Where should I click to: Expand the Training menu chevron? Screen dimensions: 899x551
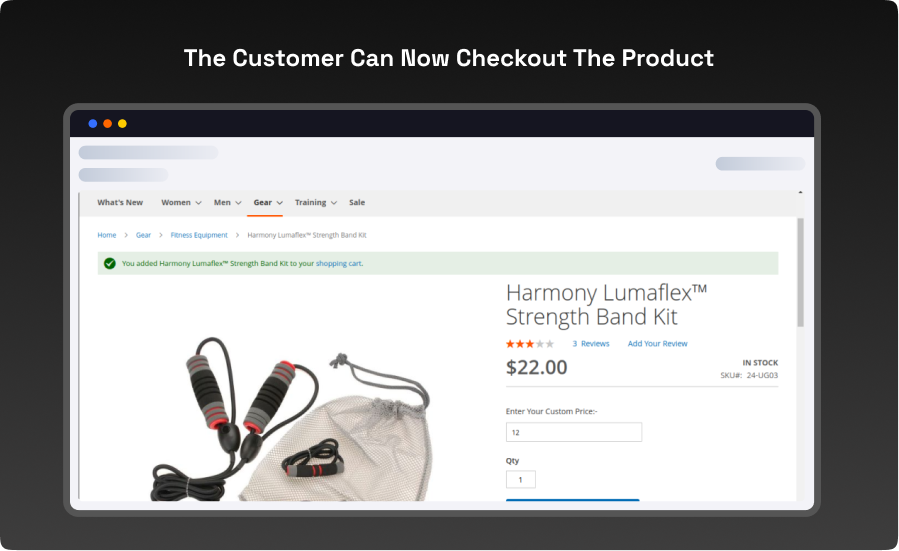(334, 203)
